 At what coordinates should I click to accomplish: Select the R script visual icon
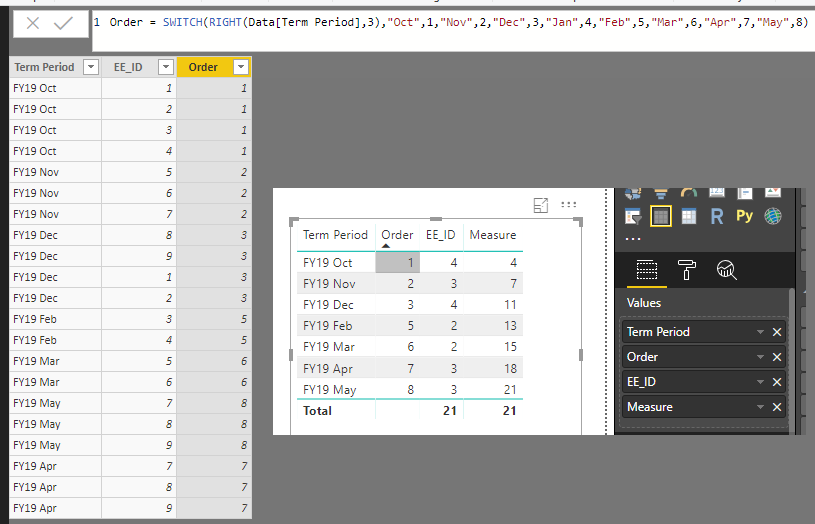coord(717,216)
